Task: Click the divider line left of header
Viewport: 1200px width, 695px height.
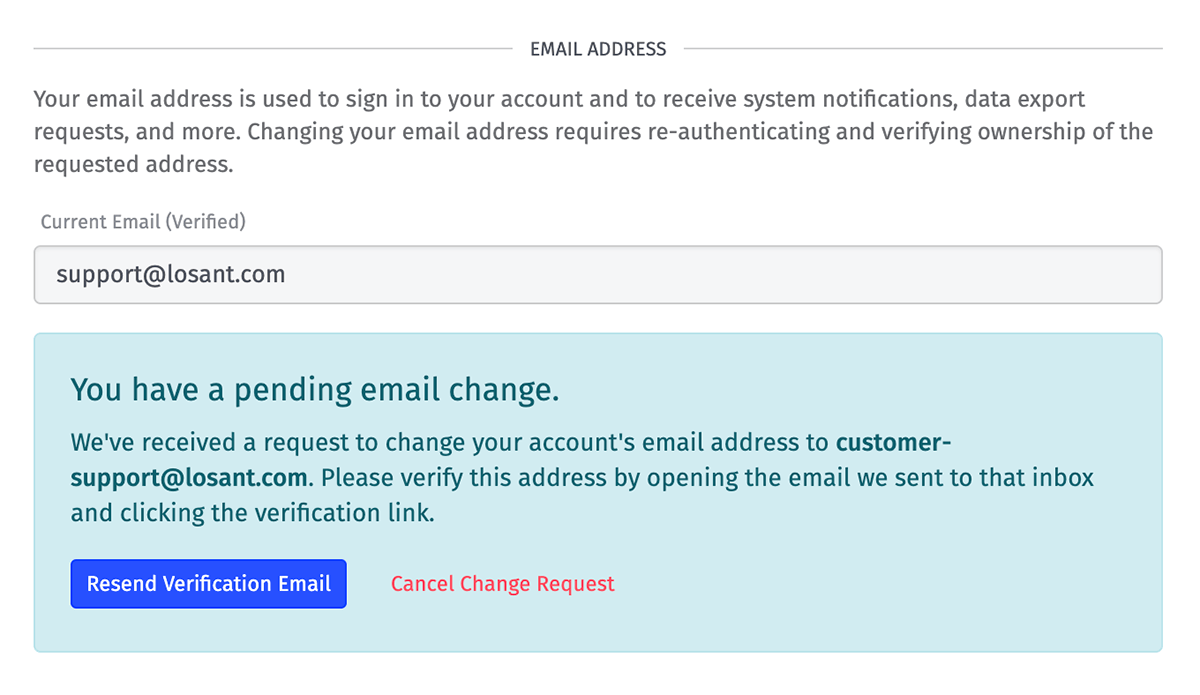Action: 270,49
